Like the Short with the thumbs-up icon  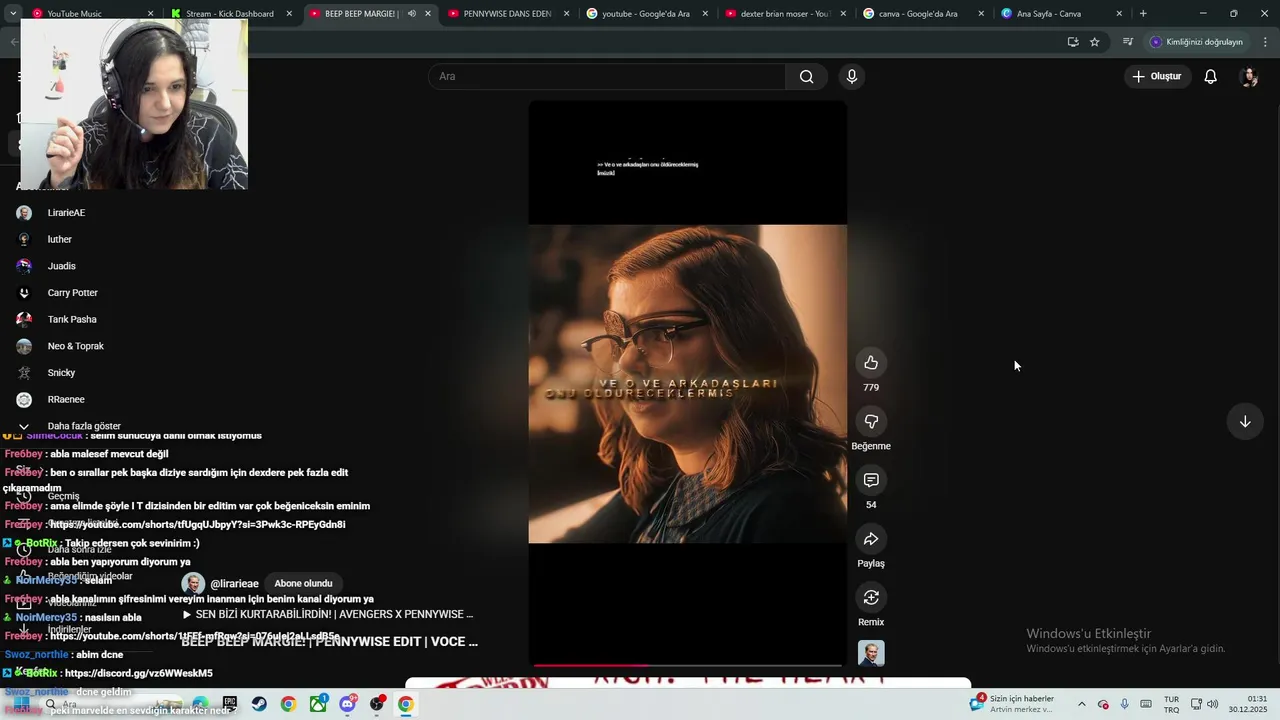pos(871,363)
